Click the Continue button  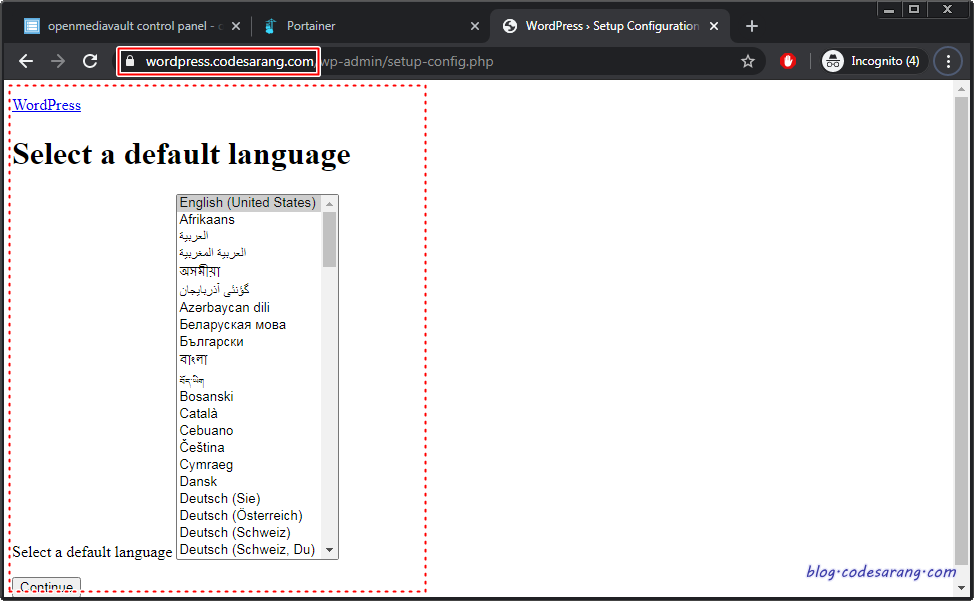point(47,587)
